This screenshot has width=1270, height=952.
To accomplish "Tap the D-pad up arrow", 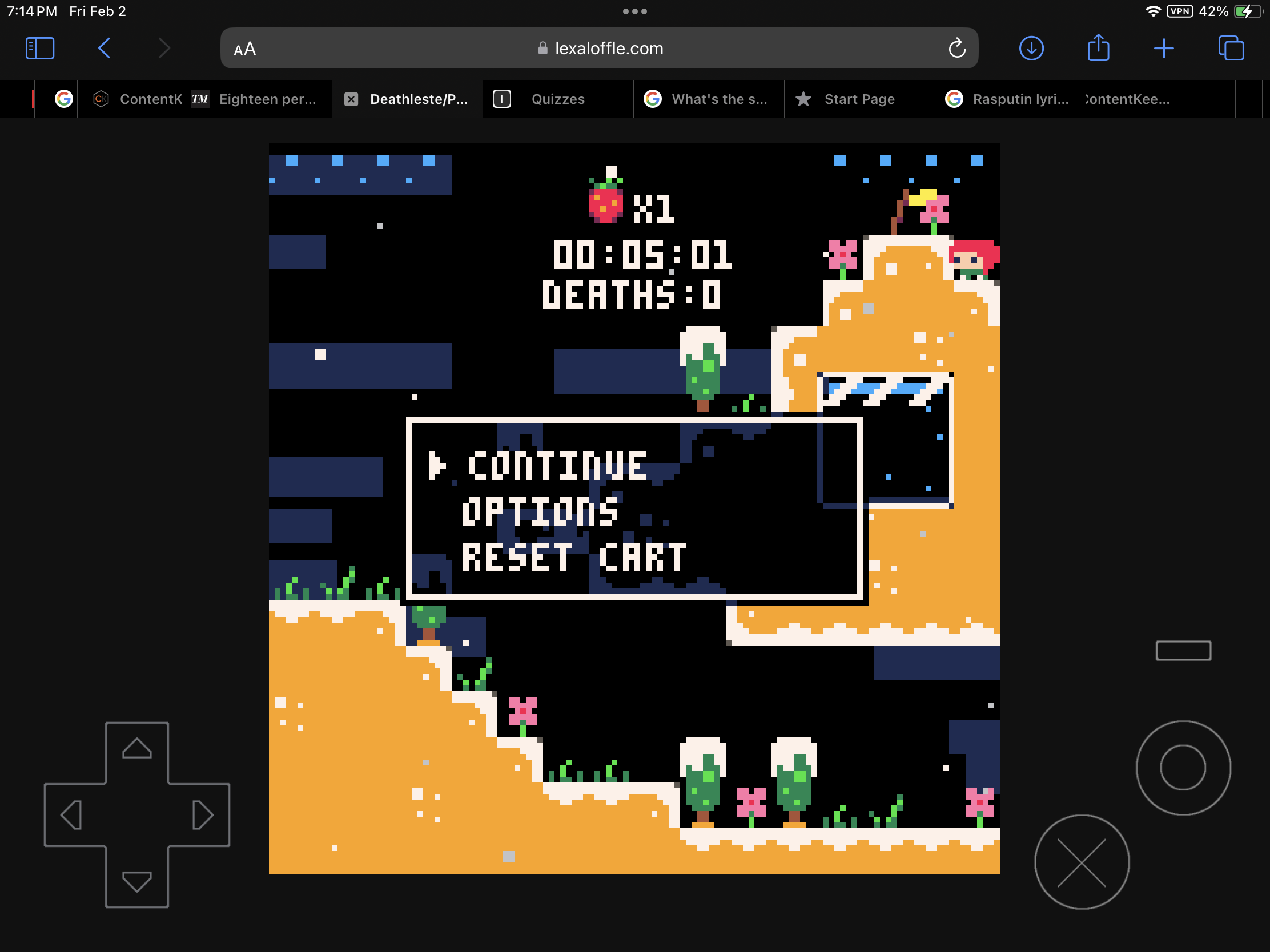I will pos(136,748).
